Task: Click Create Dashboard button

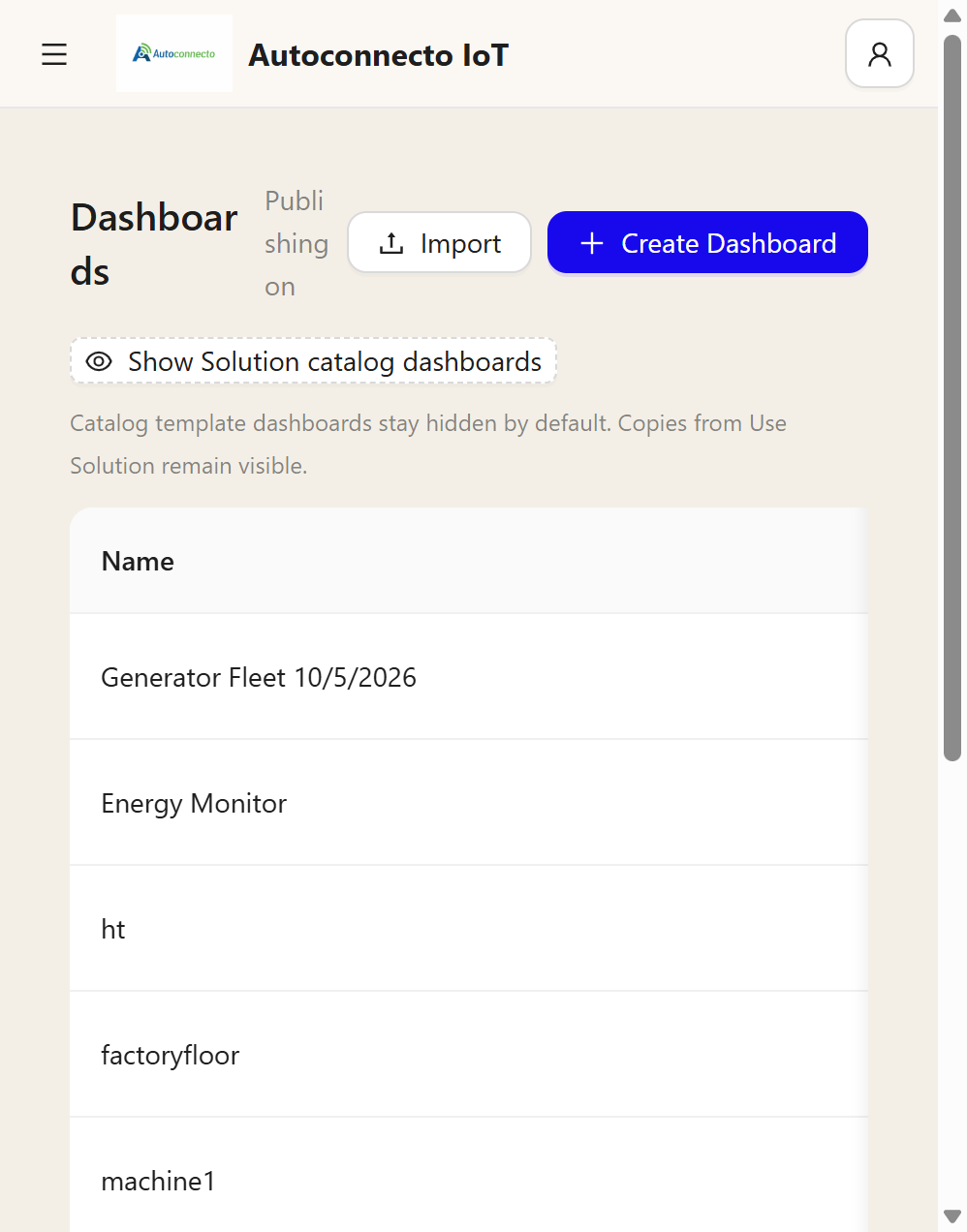Action: 707,242
